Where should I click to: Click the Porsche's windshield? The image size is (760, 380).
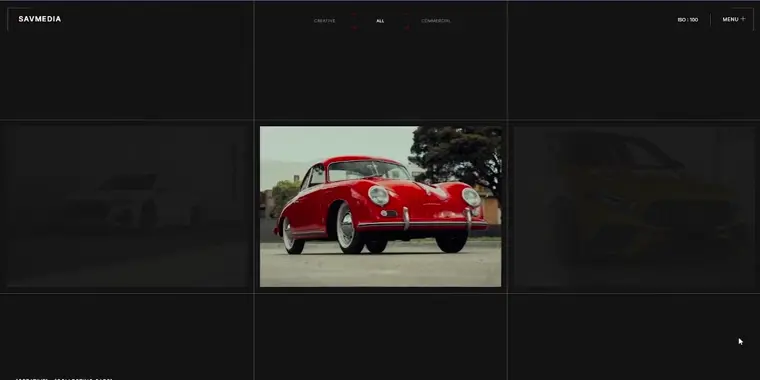pyautogui.click(x=367, y=171)
